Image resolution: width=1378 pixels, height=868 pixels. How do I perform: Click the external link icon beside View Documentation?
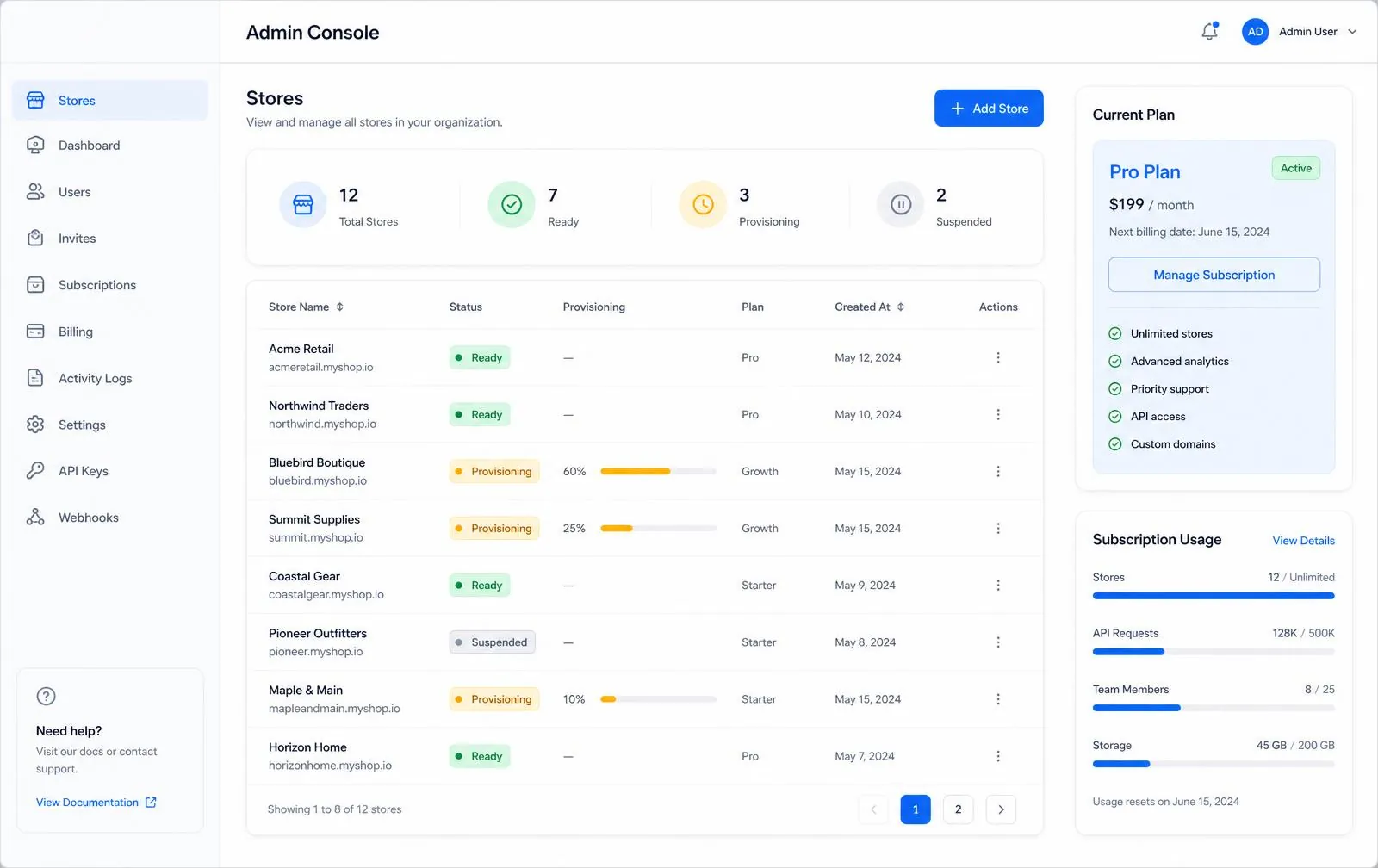click(151, 803)
